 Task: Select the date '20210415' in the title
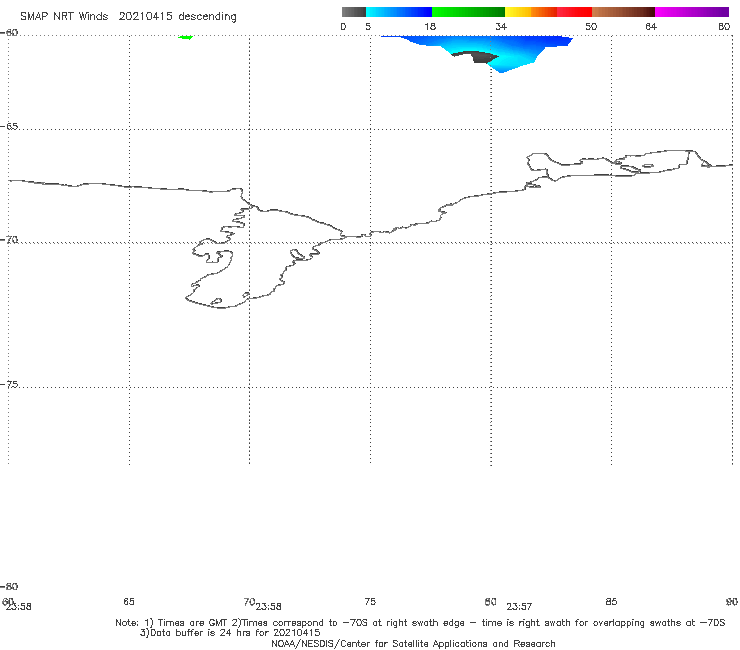tap(145, 17)
